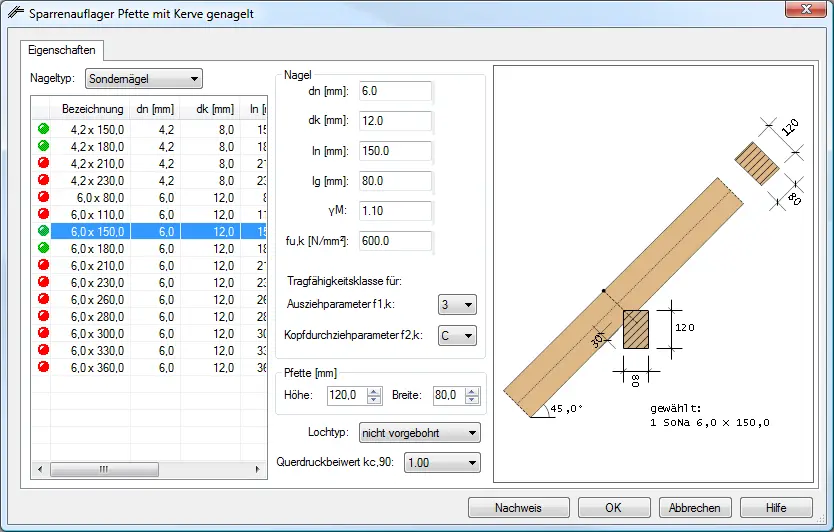Click the lg [mm] input field
834x532 pixels.
[395, 181]
